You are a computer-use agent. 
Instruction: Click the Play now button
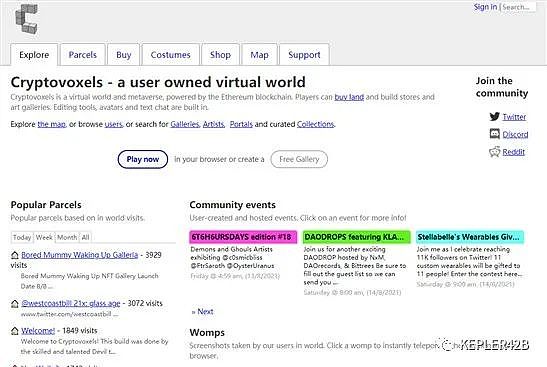143,159
